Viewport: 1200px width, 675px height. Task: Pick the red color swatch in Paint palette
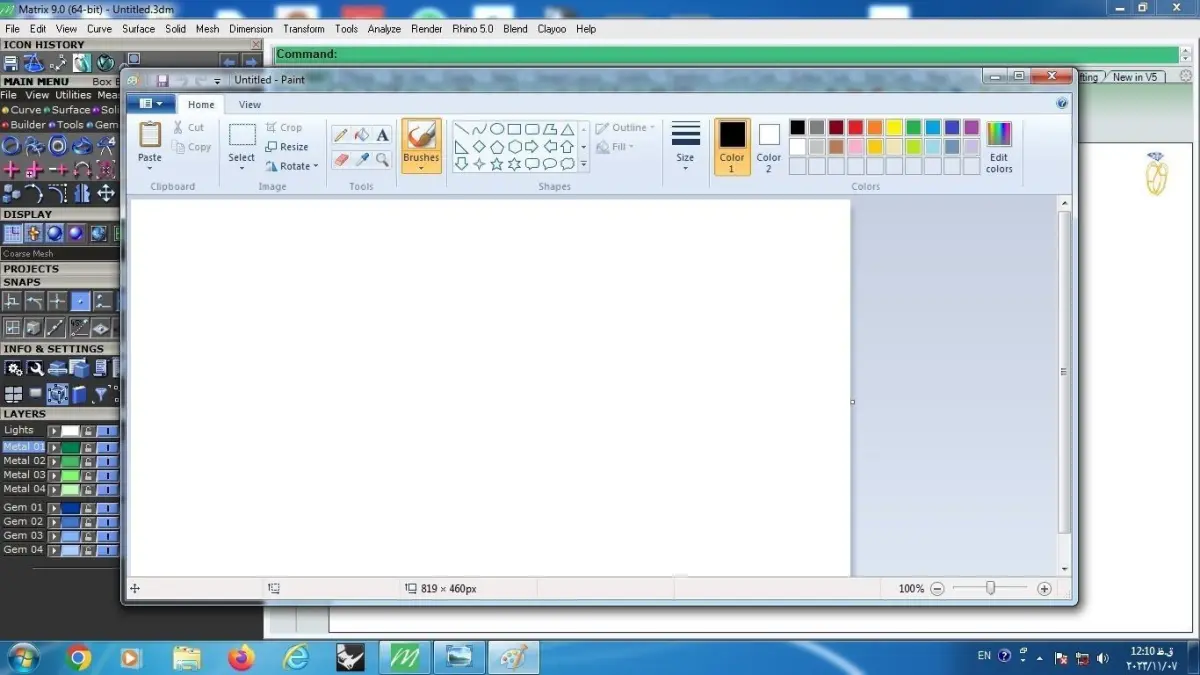[856, 128]
